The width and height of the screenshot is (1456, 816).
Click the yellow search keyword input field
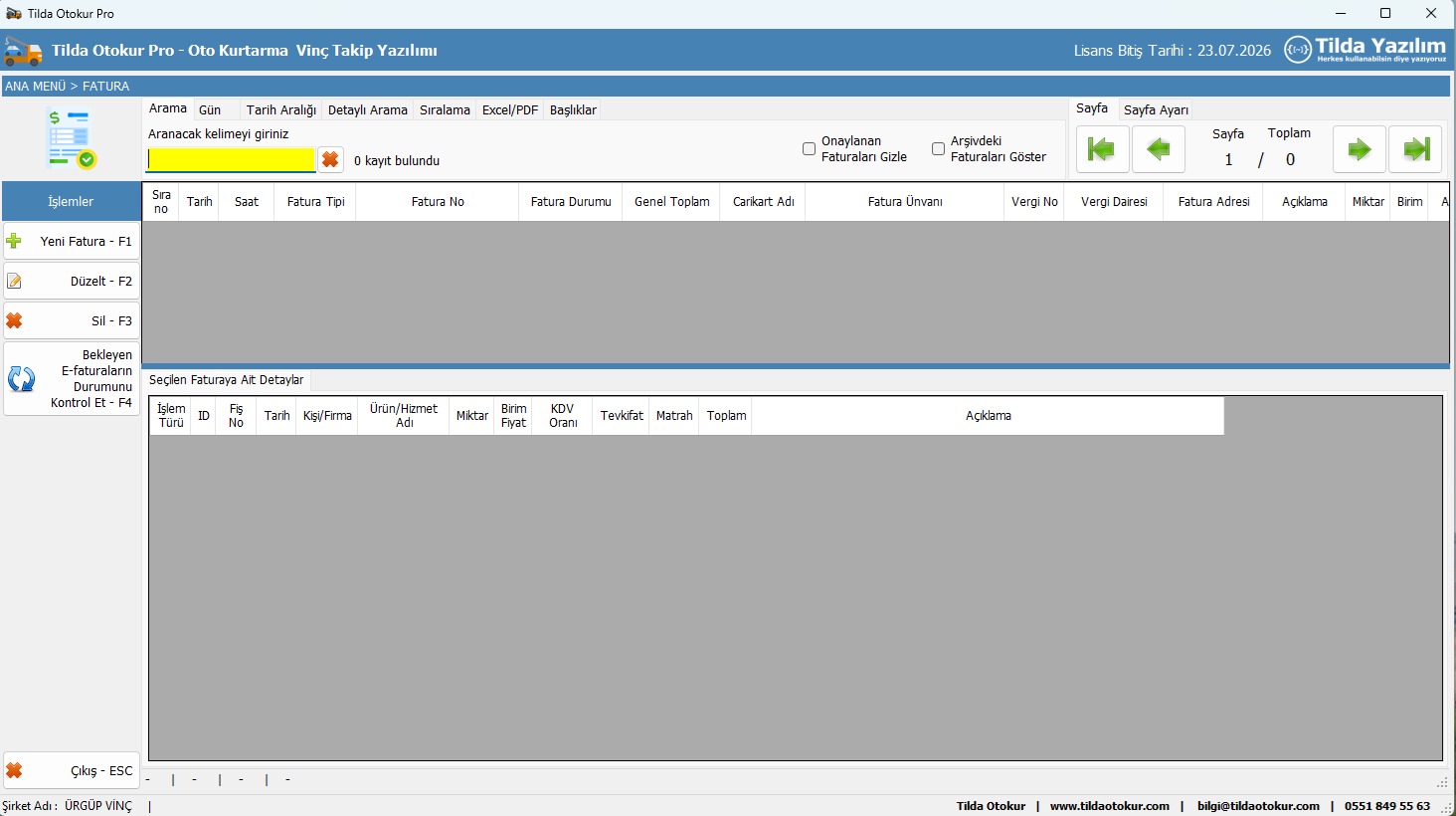click(x=231, y=160)
